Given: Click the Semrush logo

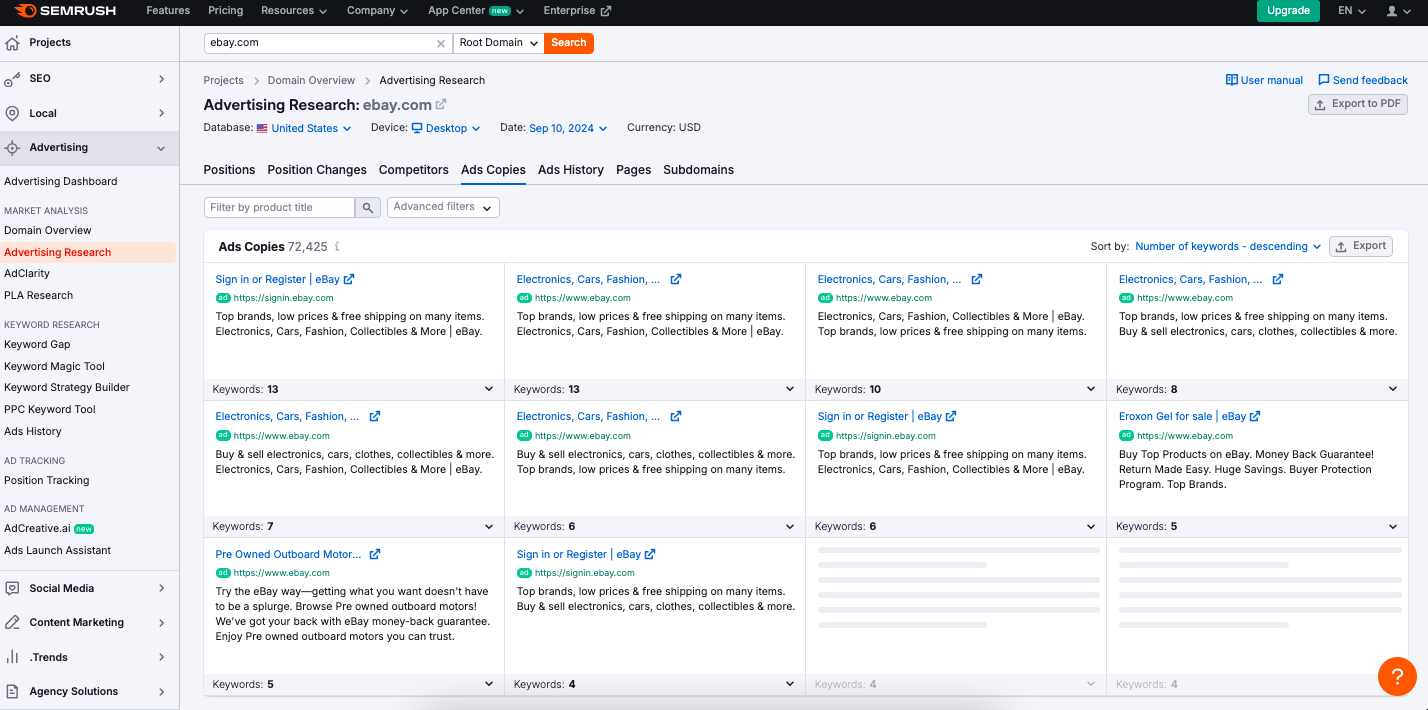Looking at the screenshot, I should [65, 11].
